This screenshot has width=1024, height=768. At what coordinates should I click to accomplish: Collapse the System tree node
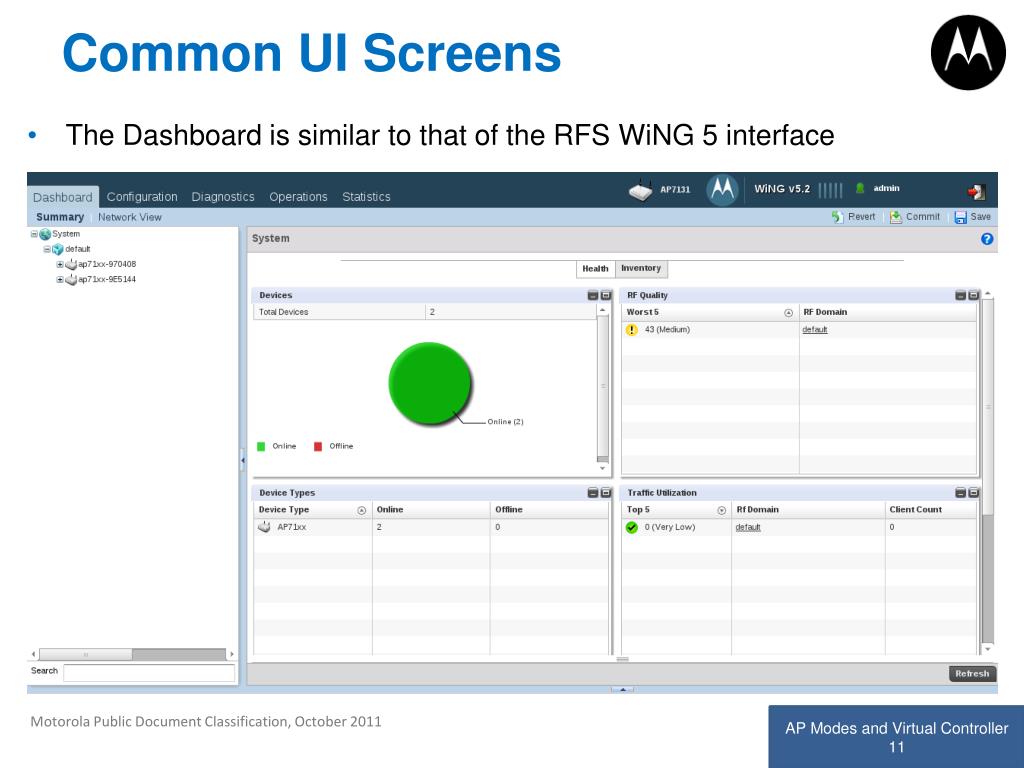(x=34, y=234)
